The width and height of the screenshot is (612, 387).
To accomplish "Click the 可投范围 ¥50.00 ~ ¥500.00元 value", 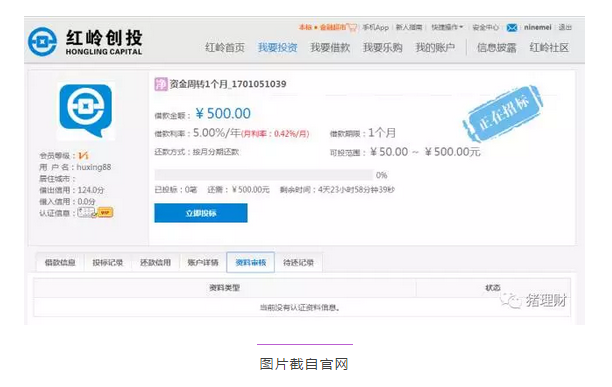I will coord(425,152).
